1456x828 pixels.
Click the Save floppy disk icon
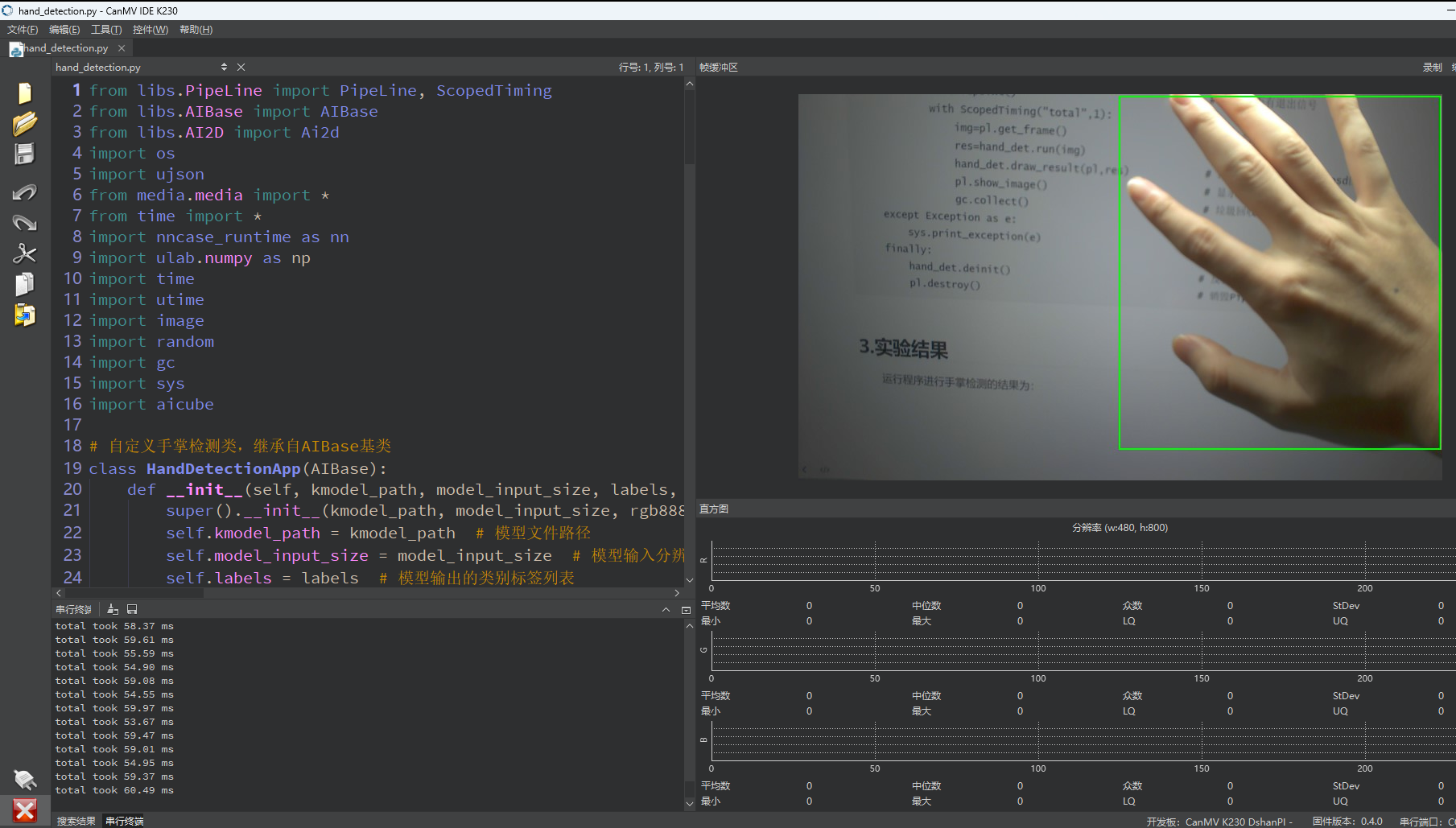[25, 154]
